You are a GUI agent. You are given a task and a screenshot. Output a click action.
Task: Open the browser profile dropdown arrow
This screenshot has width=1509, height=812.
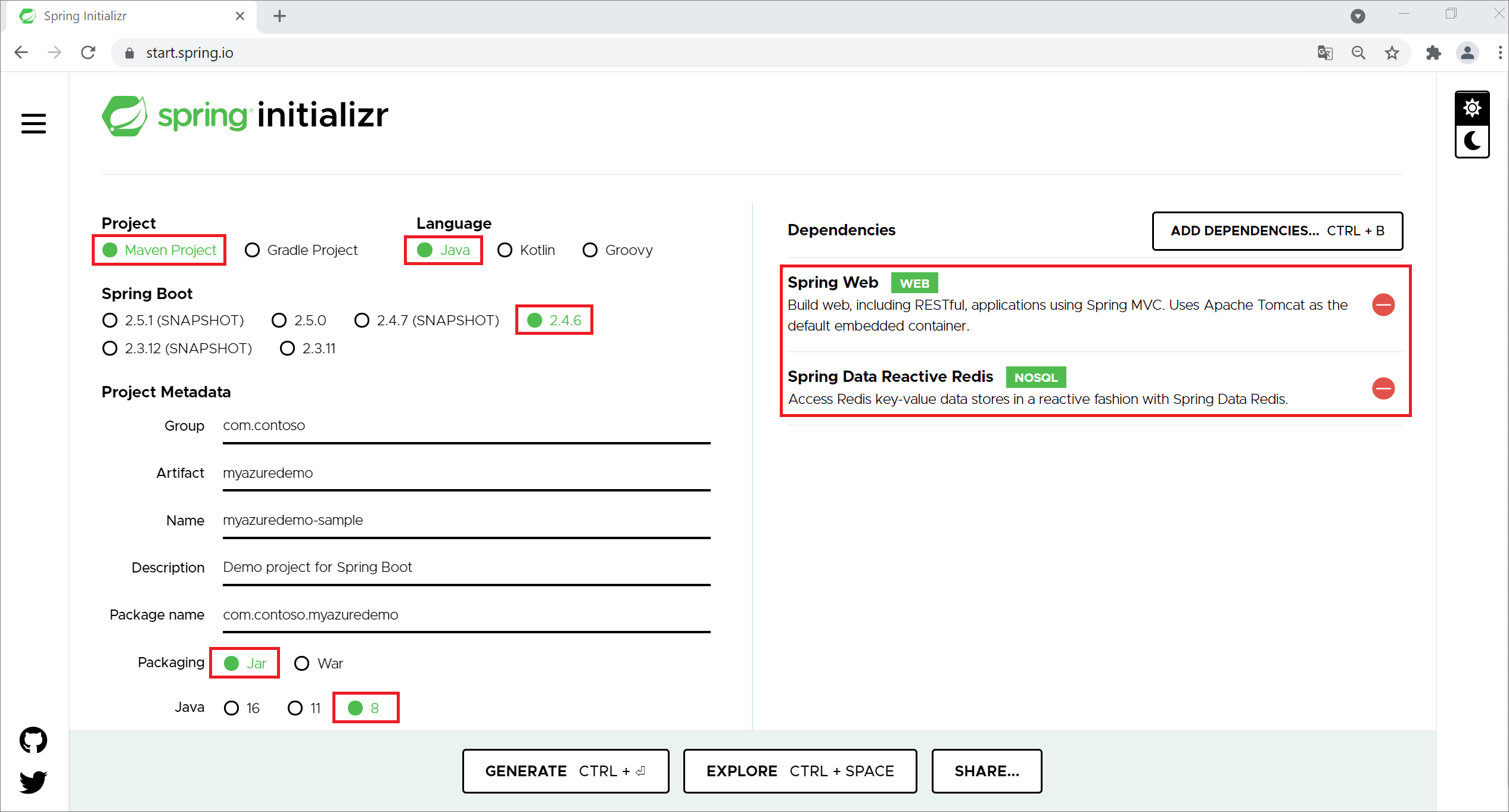point(1358,16)
